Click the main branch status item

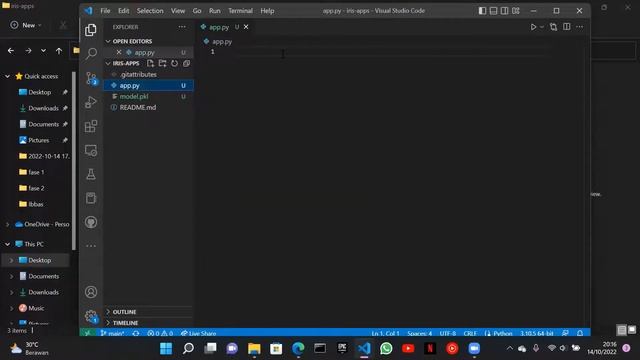click(x=112, y=333)
